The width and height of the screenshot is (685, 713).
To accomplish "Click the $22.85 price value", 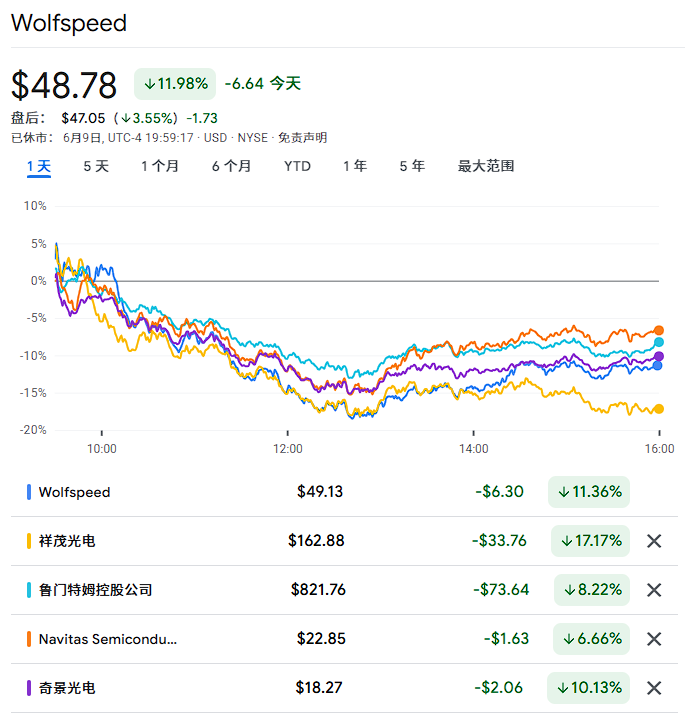I will coord(321,639).
